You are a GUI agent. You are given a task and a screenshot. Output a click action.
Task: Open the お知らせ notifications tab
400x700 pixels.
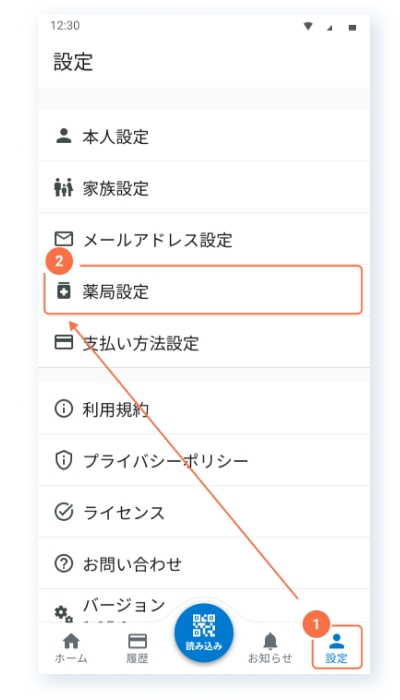click(x=270, y=648)
